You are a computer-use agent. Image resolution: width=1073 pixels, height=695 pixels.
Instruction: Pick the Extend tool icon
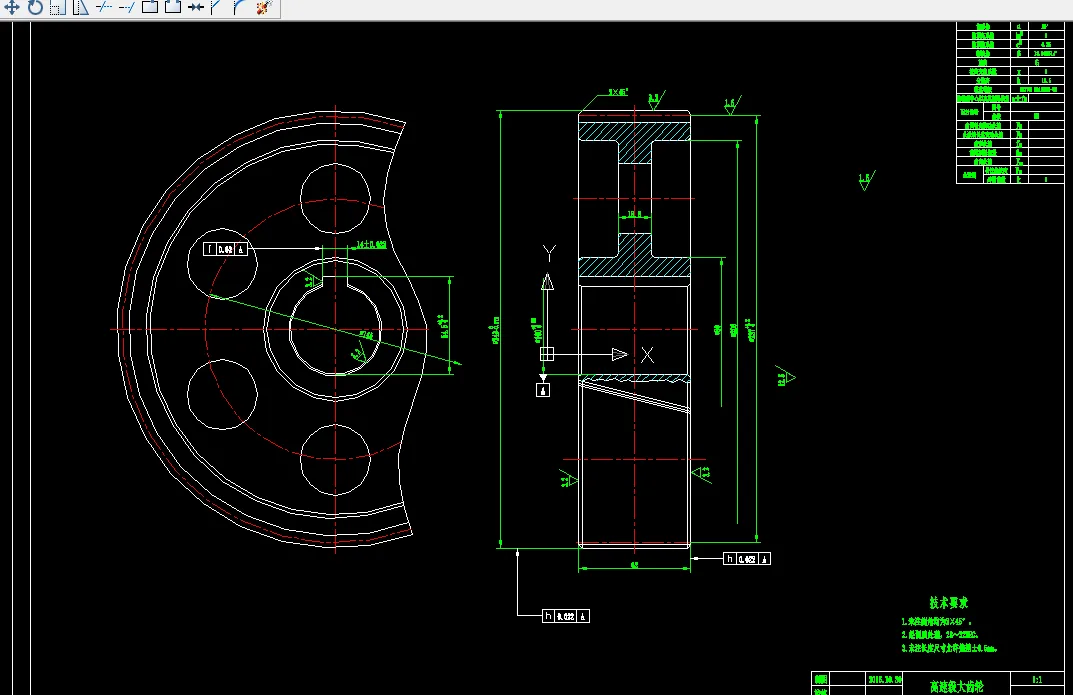(127, 8)
